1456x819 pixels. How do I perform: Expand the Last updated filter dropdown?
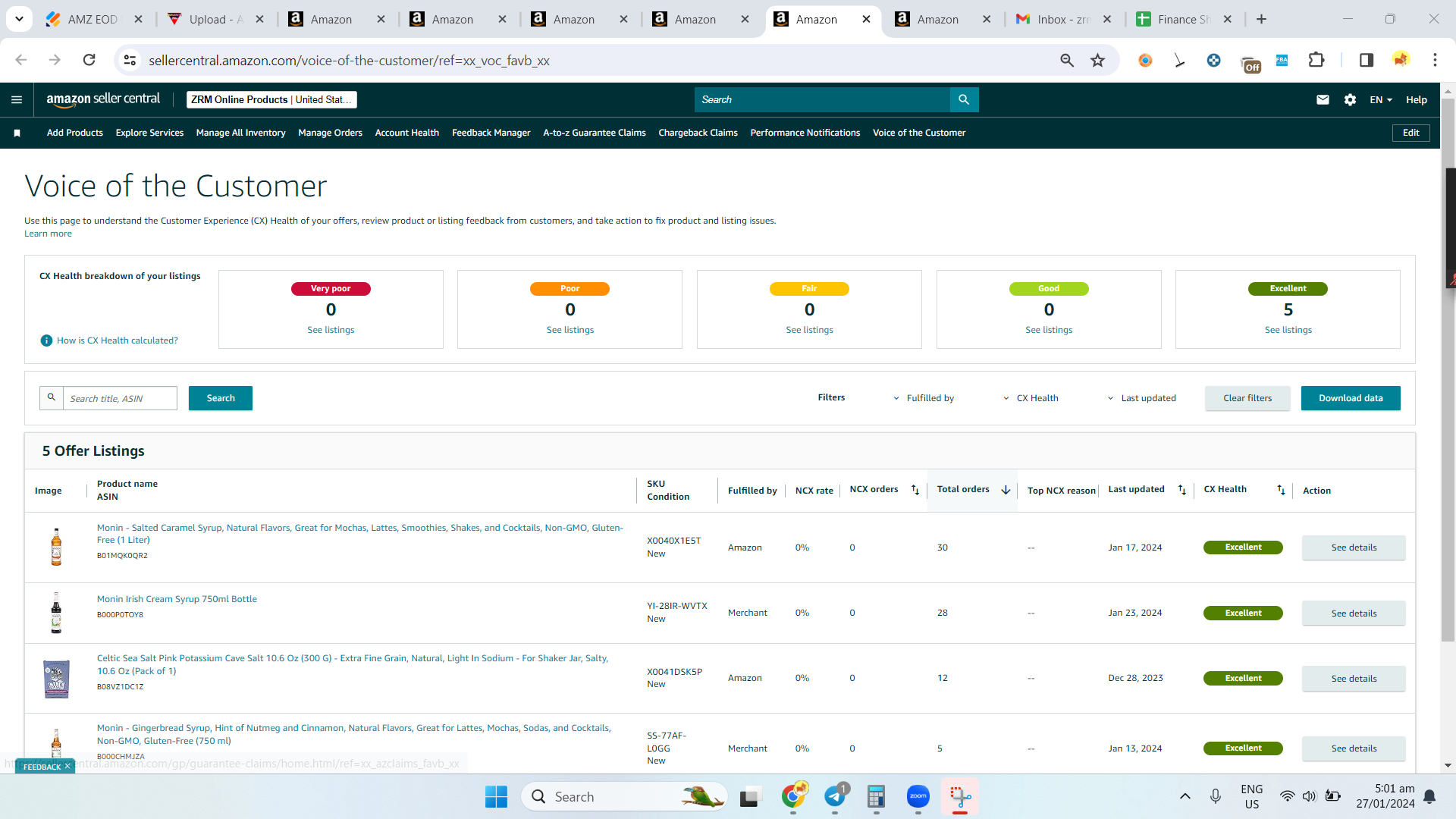[1141, 398]
